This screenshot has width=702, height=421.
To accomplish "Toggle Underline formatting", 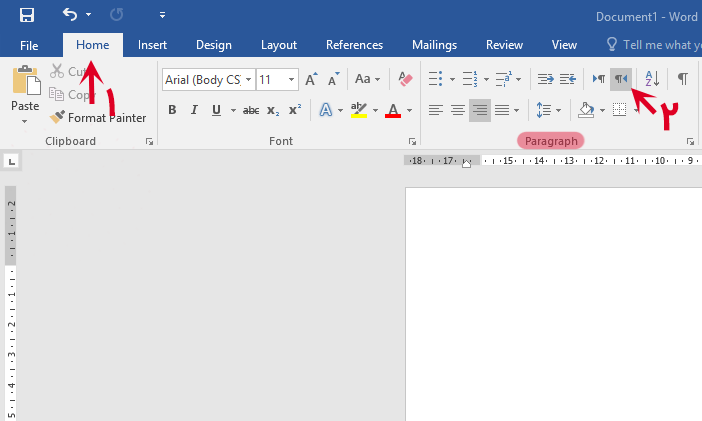I will click(216, 110).
